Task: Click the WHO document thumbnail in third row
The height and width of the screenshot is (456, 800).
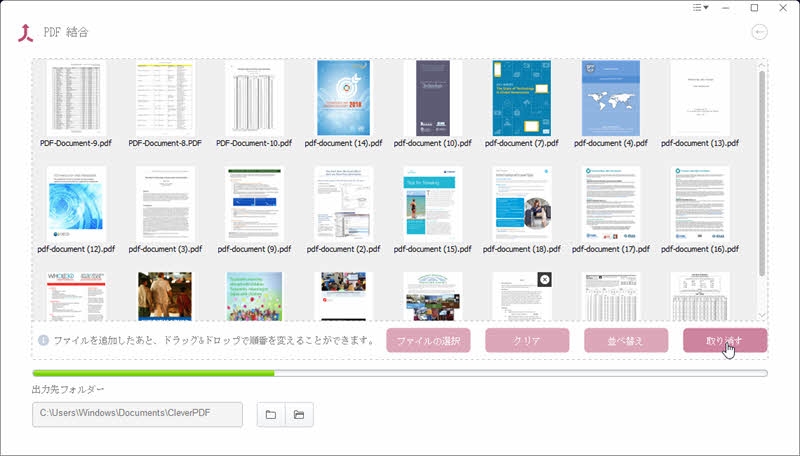Action: point(76,296)
